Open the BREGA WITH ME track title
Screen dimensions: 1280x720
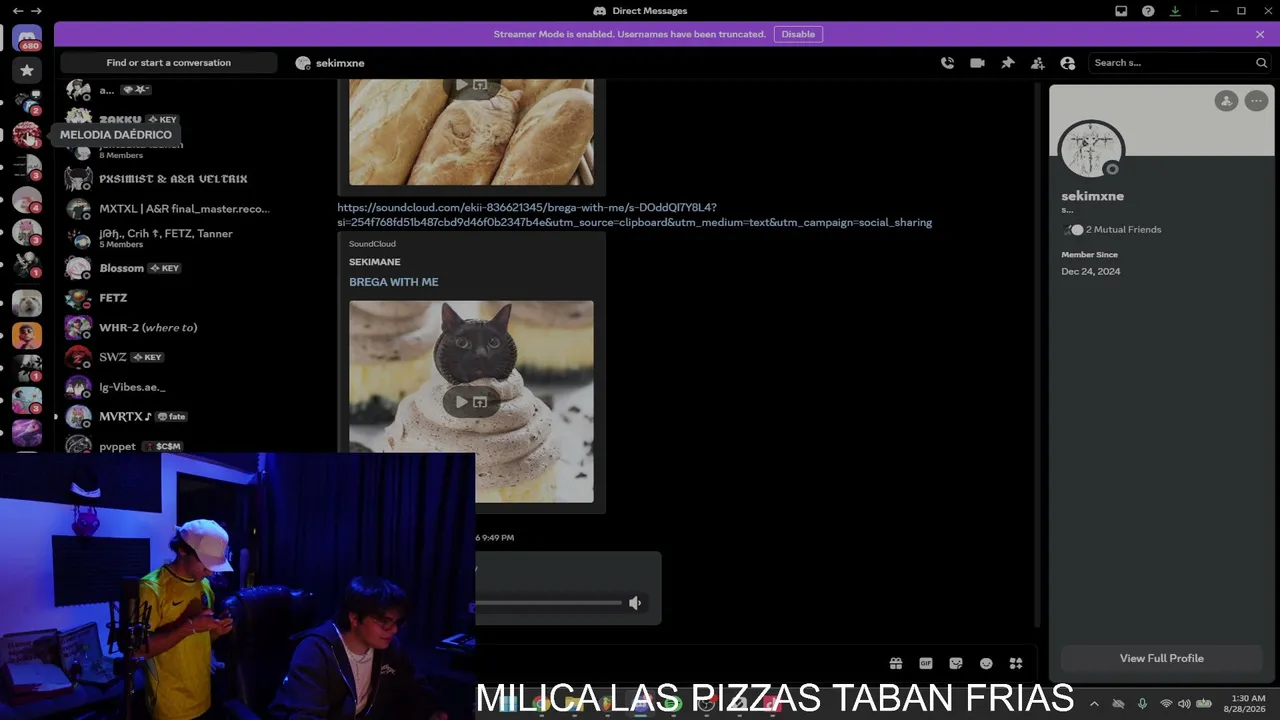[393, 282]
